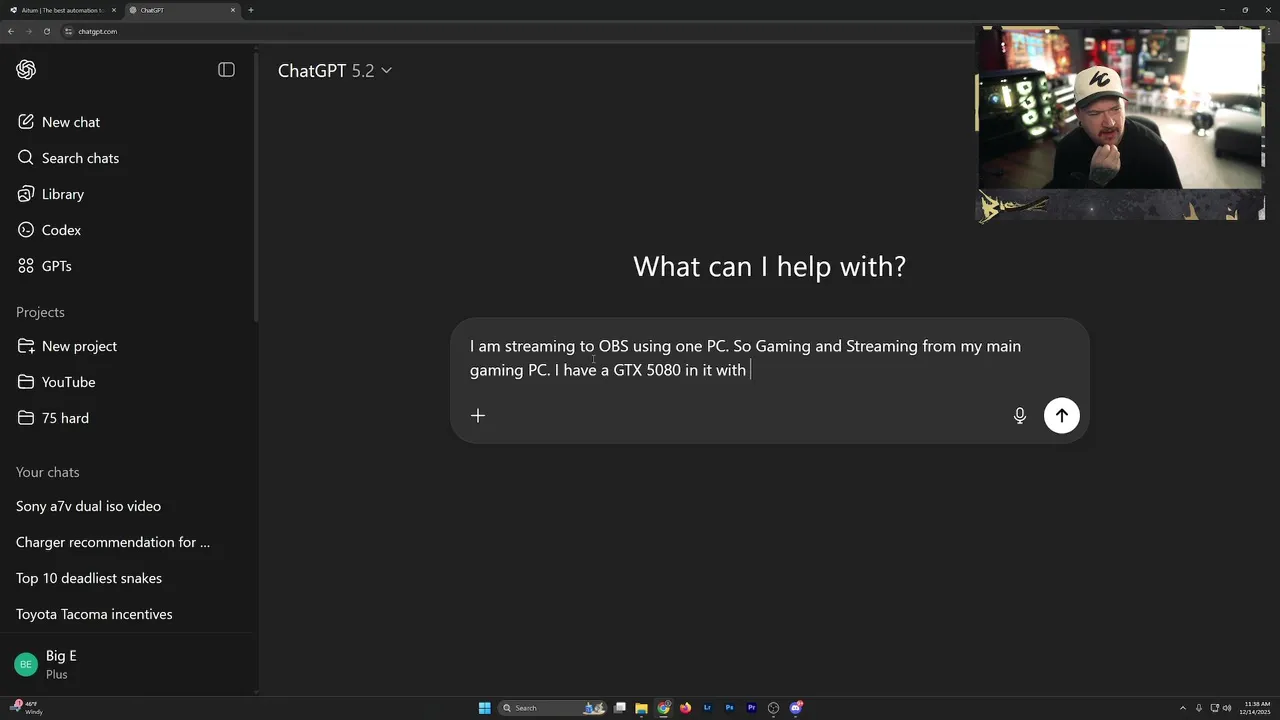Open Premiere Pro from the taskbar
1280x720 pixels.
point(751,708)
